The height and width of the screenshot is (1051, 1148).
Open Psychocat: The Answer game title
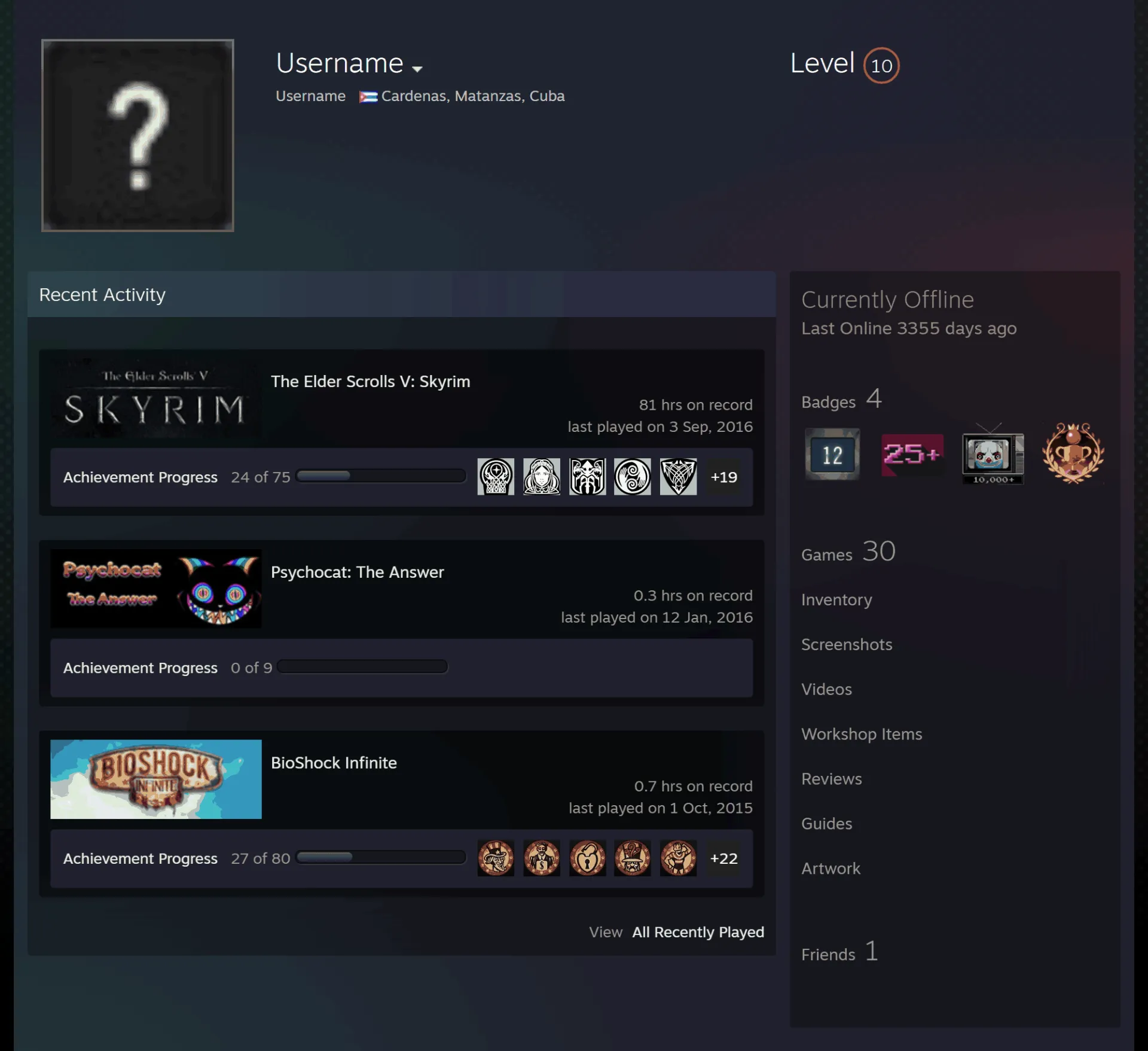point(357,572)
